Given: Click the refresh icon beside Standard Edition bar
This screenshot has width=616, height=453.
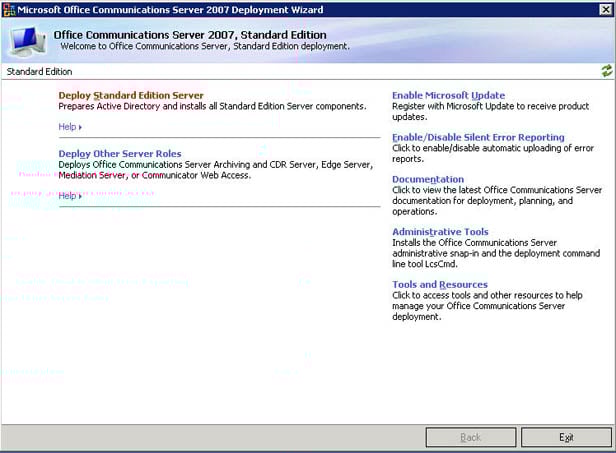Looking at the screenshot, I should (x=606, y=71).
